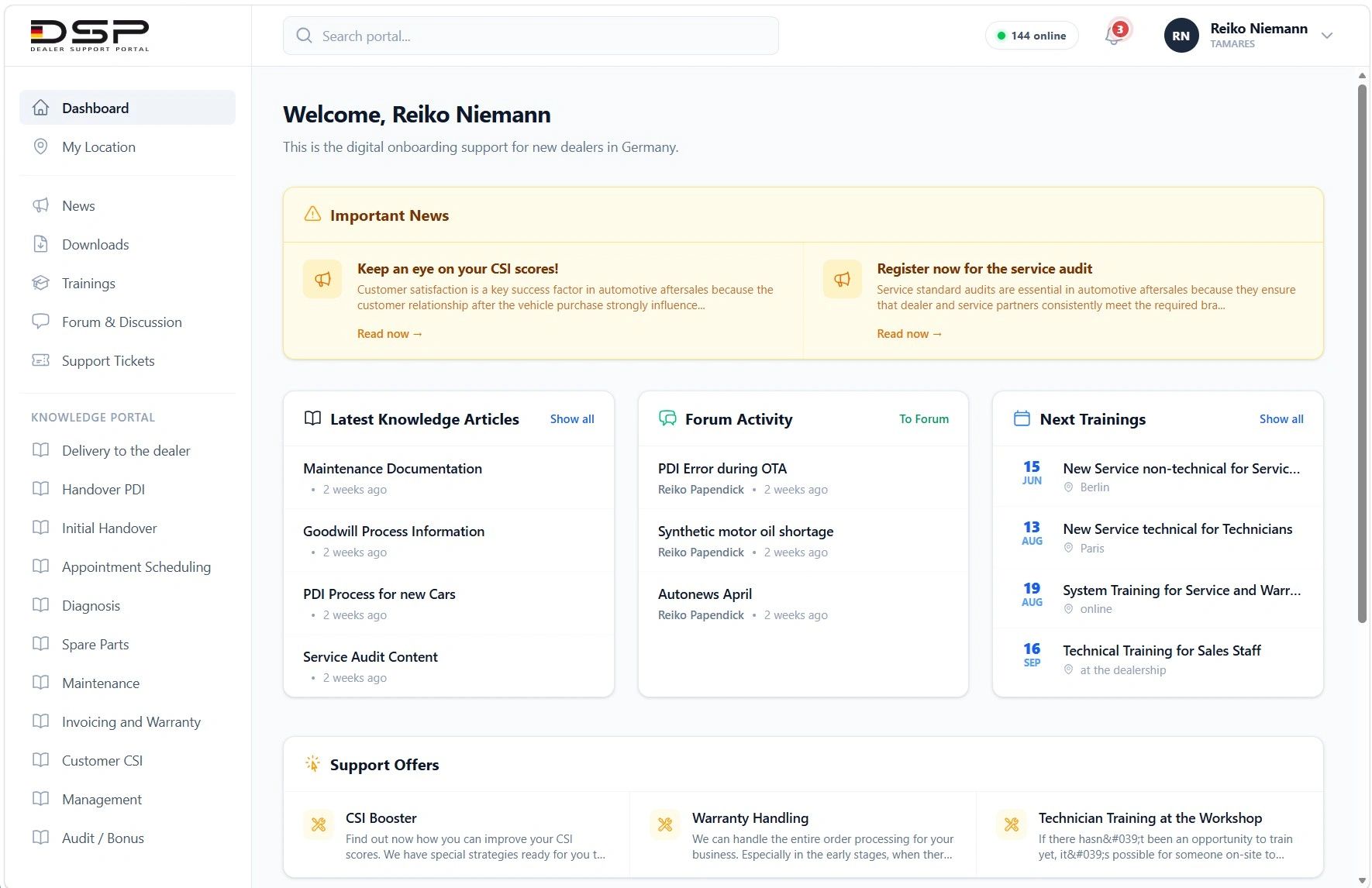Select Initial Handover in Knowledge Portal
This screenshot has width=1372, height=888.
pyautogui.click(x=127, y=528)
